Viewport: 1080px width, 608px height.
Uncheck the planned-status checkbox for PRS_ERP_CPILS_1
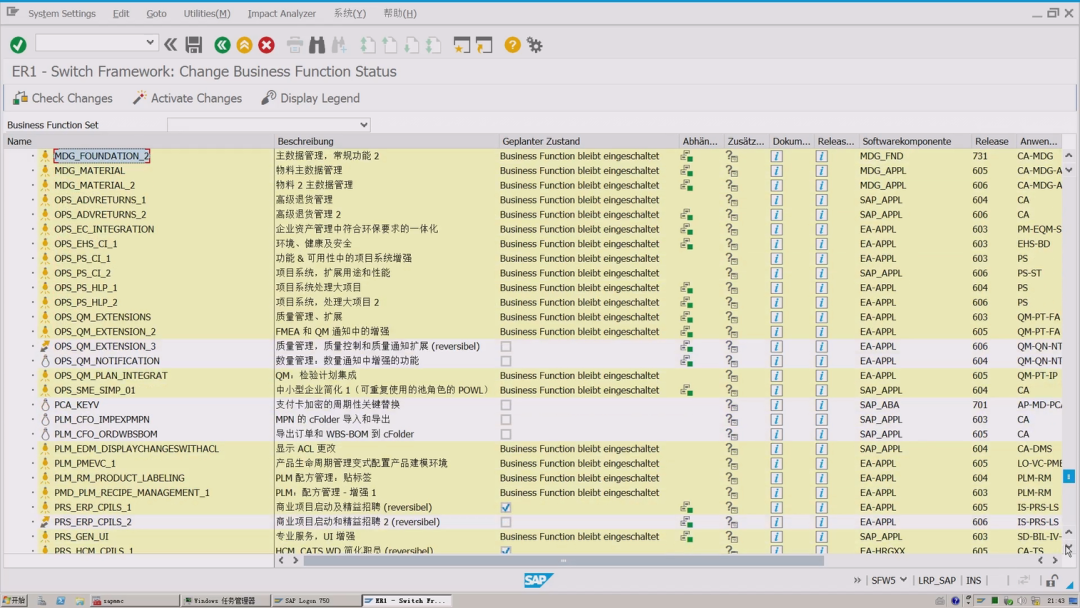tap(506, 507)
